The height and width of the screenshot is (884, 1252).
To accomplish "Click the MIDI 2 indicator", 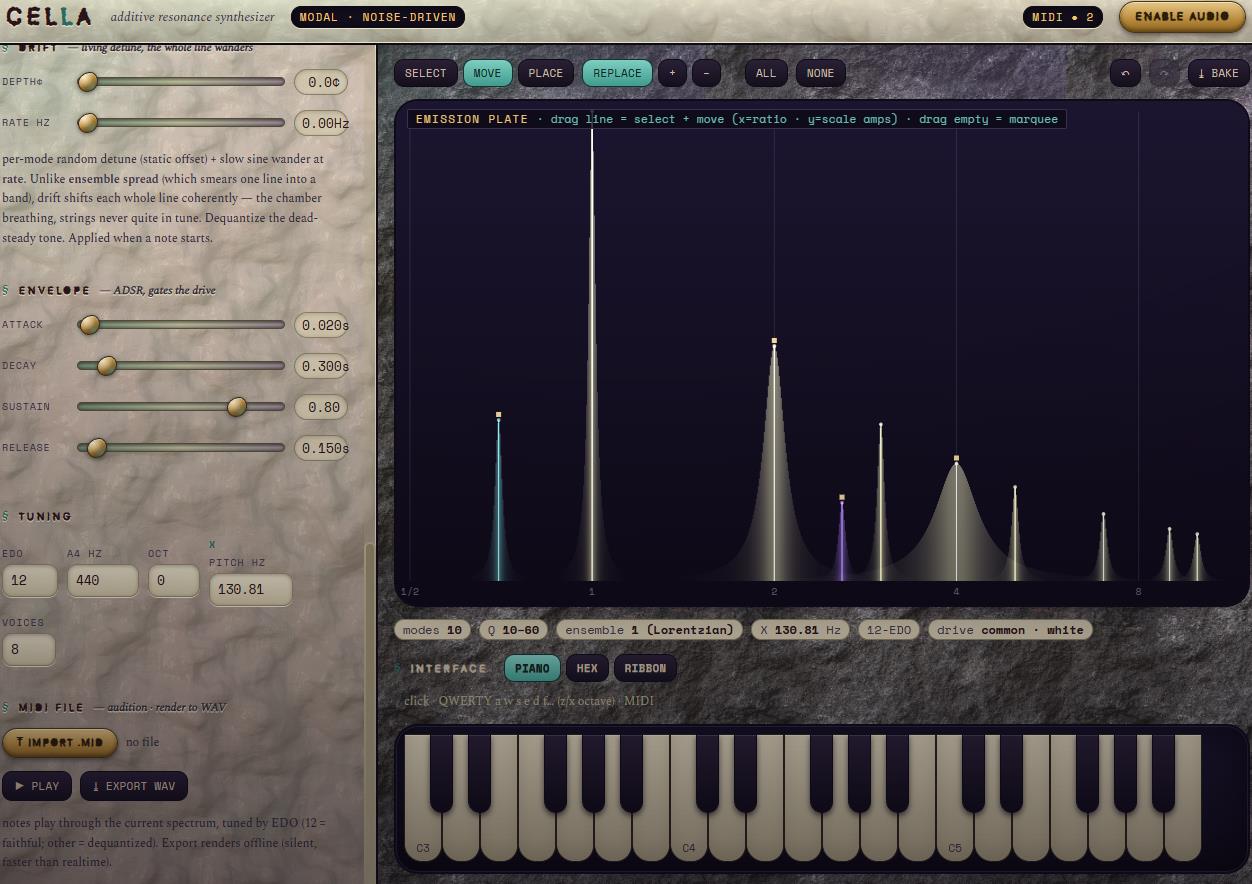I will pos(1063,17).
